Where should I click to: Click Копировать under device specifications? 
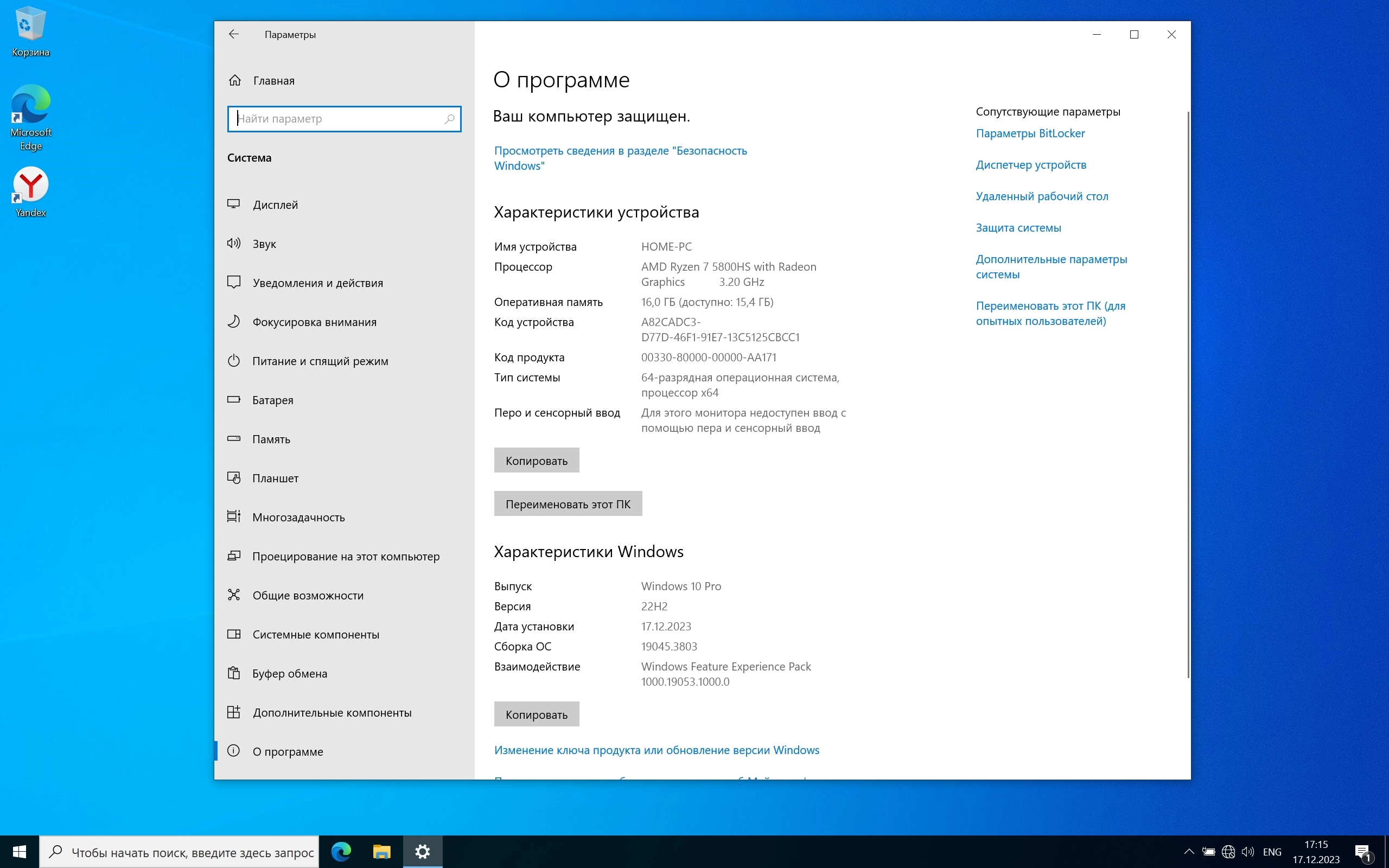(x=536, y=461)
